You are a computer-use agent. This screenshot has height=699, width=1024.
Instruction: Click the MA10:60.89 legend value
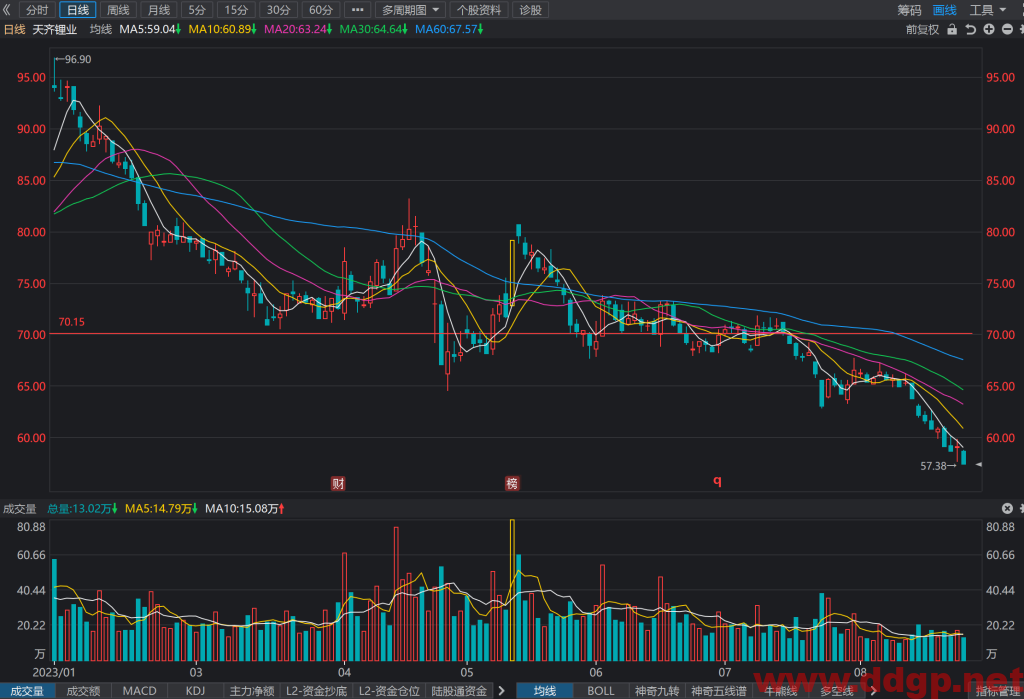(223, 29)
